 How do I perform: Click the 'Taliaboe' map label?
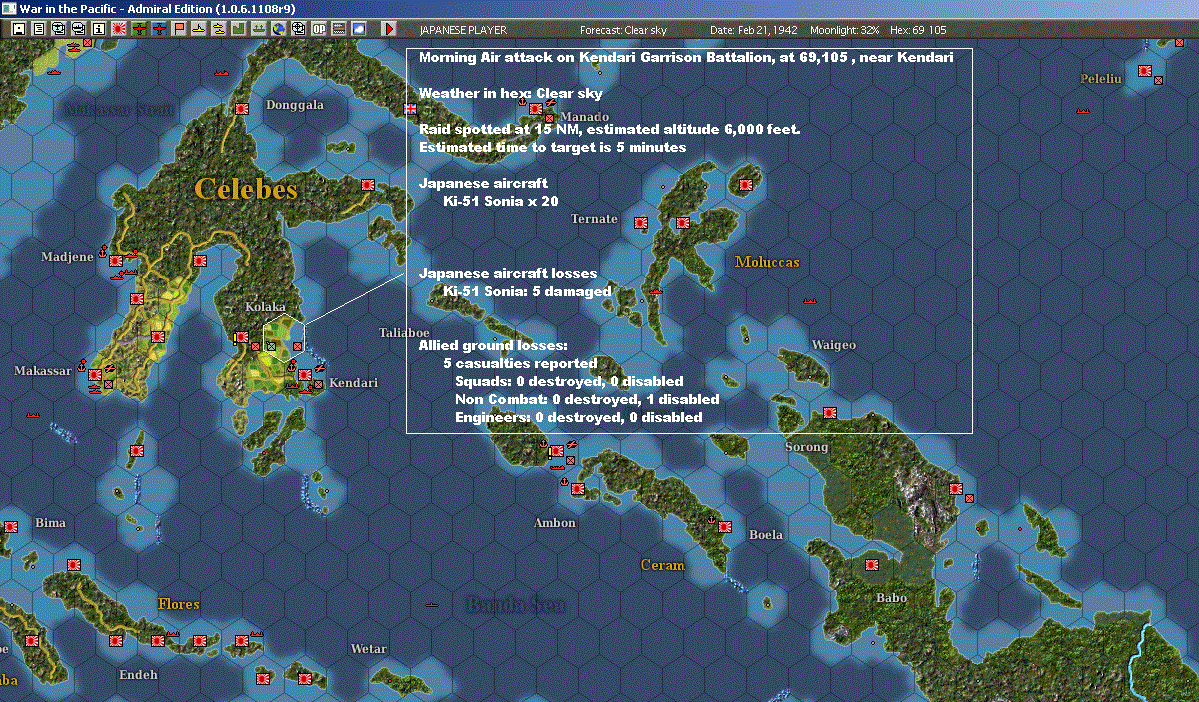pos(404,333)
